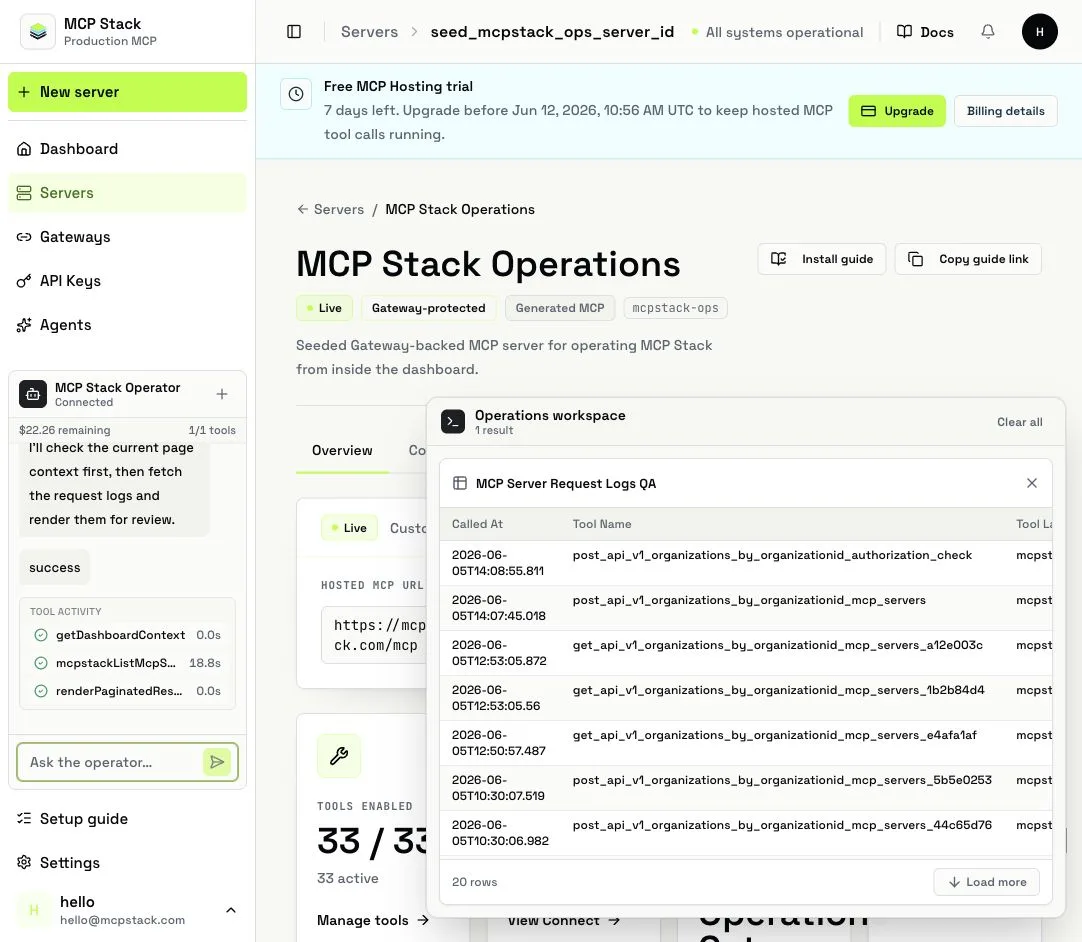The width and height of the screenshot is (1082, 942).
Task: Expand the hello account chevron
Action: tap(231, 910)
